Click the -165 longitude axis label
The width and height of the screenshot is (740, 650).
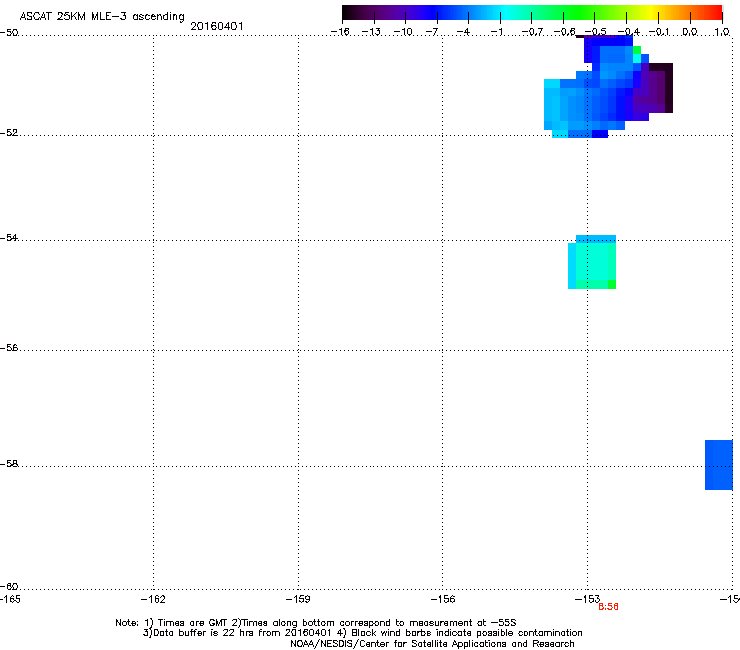[10, 599]
